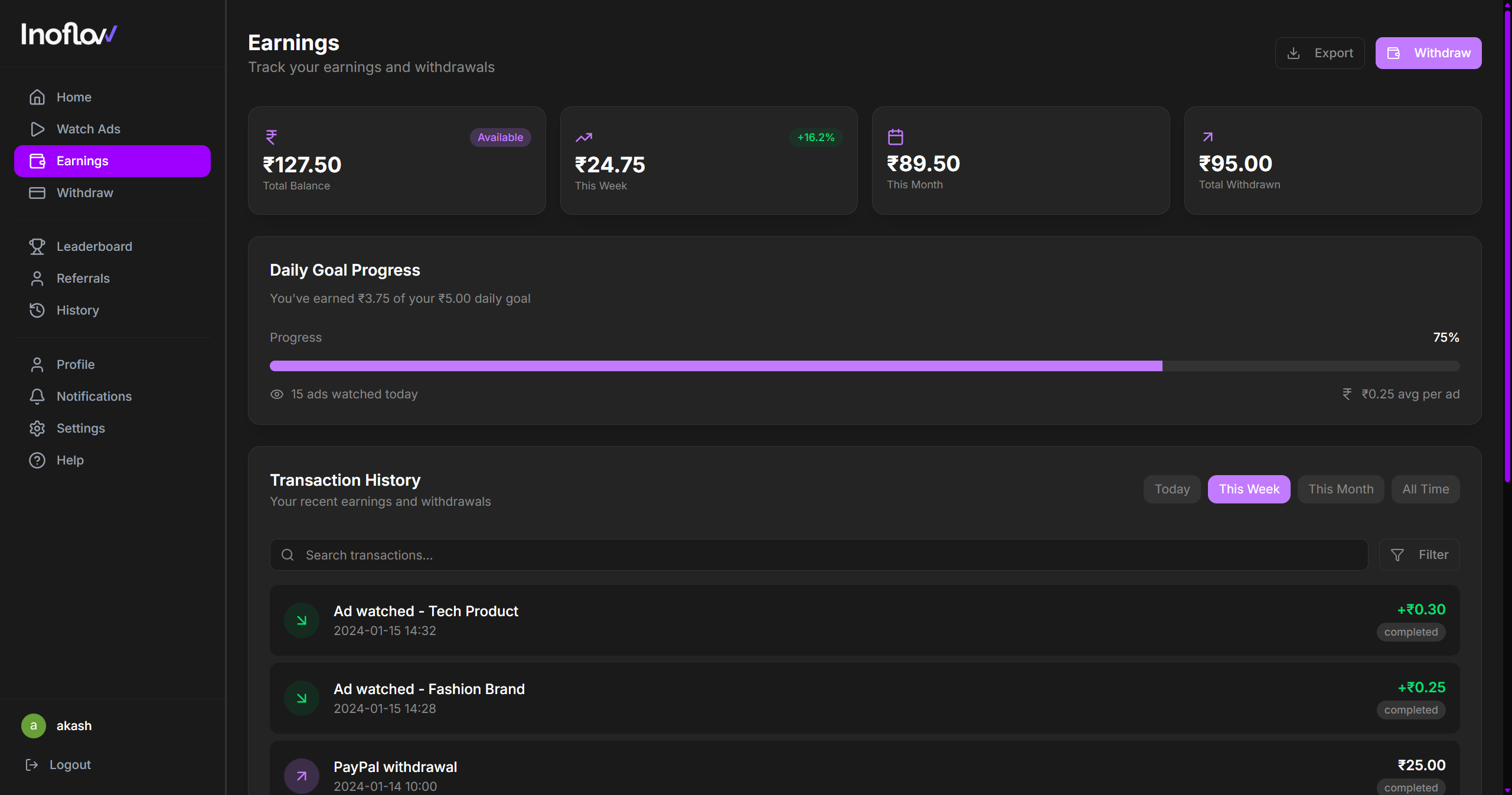Click the Logout exit icon

point(32,764)
